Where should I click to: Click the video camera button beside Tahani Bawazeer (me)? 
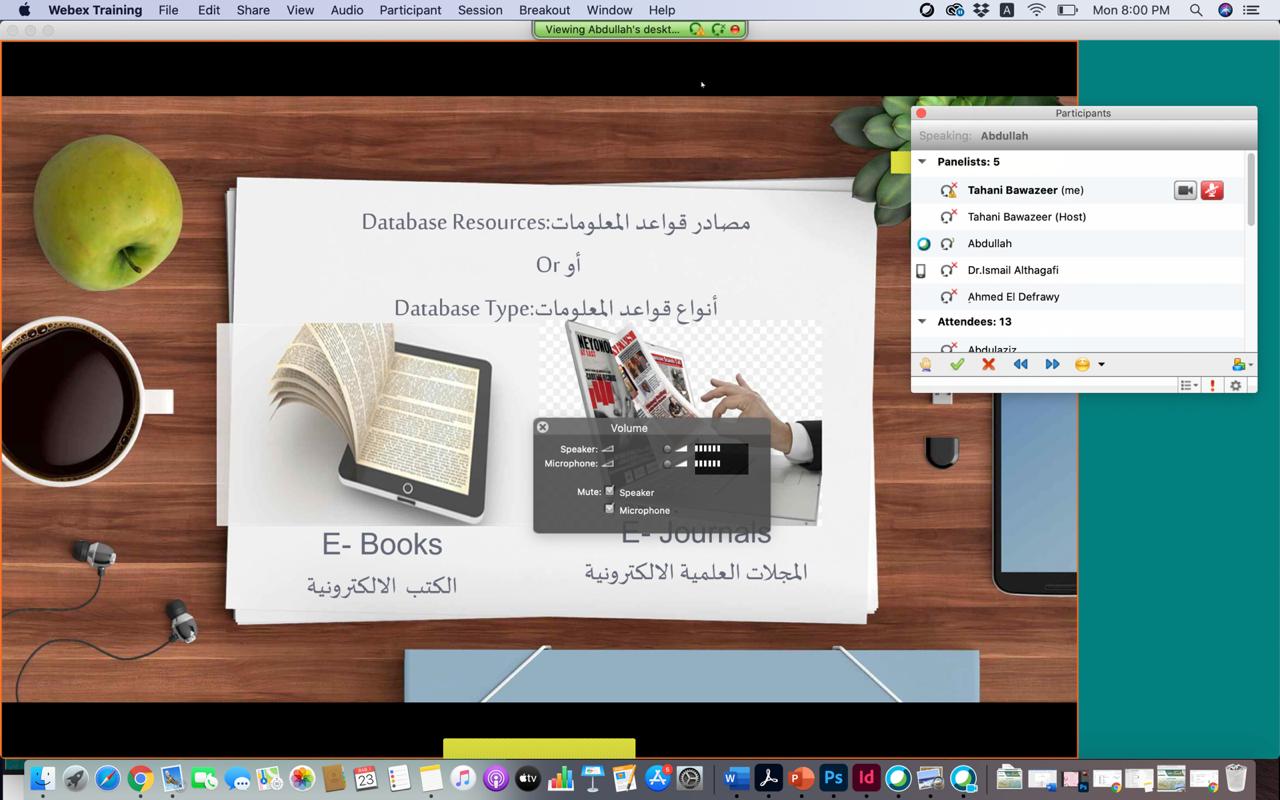(x=1185, y=190)
